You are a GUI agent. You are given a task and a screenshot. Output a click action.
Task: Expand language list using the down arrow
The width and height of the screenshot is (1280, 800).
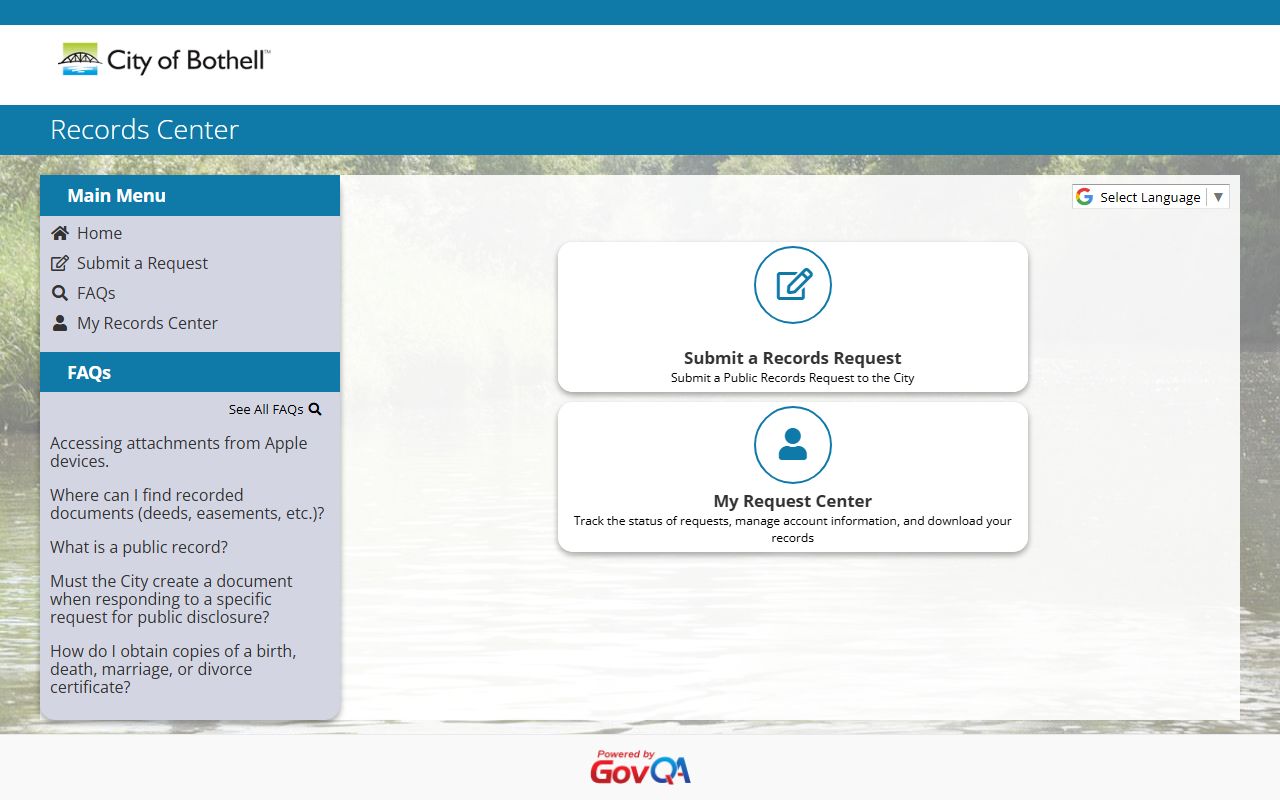click(1218, 197)
